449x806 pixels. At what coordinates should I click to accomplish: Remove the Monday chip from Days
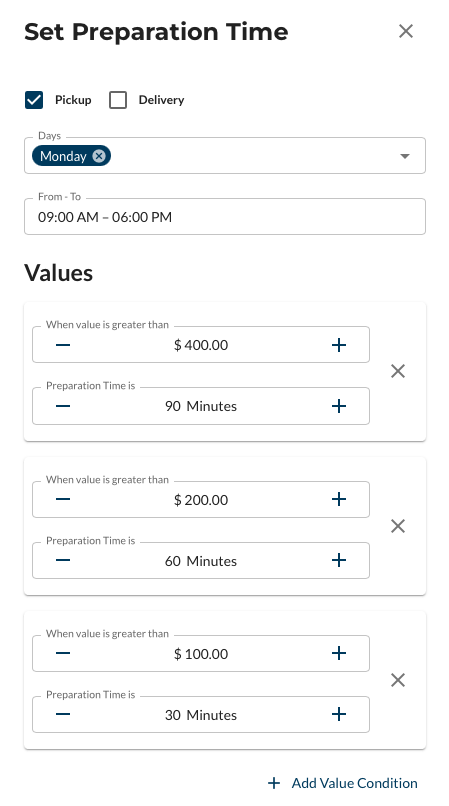pos(99,156)
